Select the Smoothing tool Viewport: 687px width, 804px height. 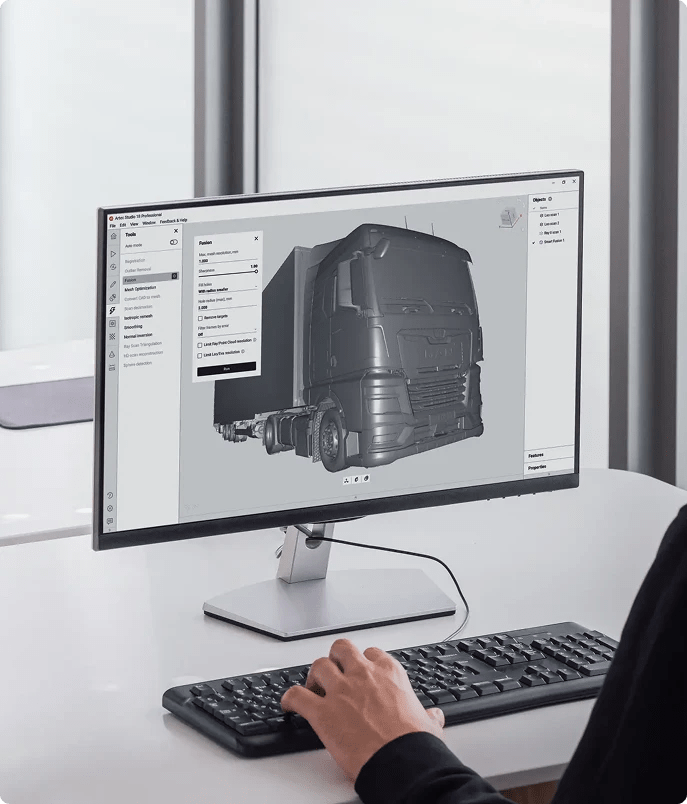pos(133,327)
